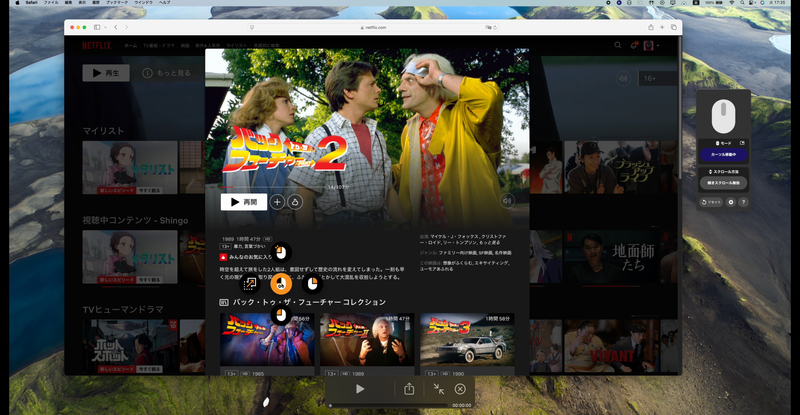Show Safari tab overview icon
Viewport: 800px width, 415px height.
(673, 27)
